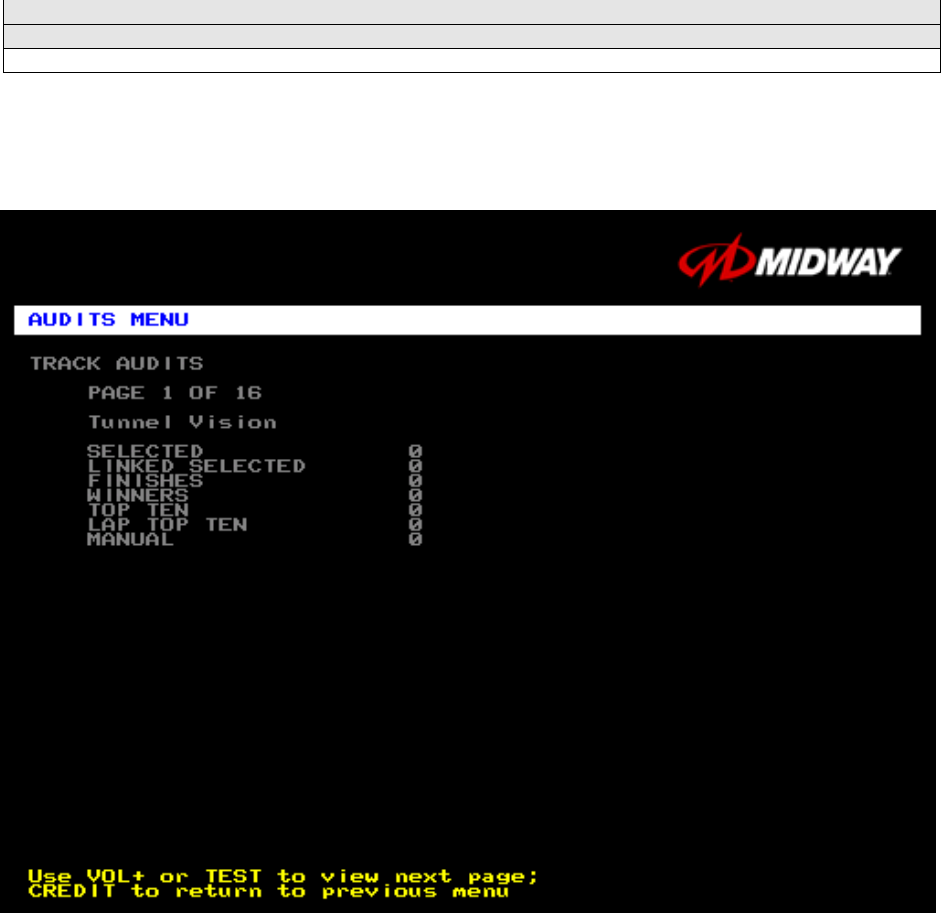The image size is (941, 913).
Task: Click the FINISHES audit label
Action: (x=145, y=480)
